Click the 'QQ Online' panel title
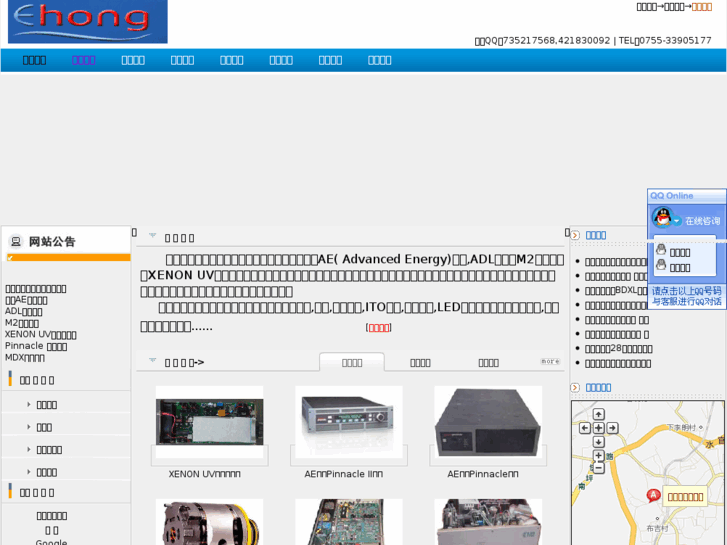 pos(671,196)
